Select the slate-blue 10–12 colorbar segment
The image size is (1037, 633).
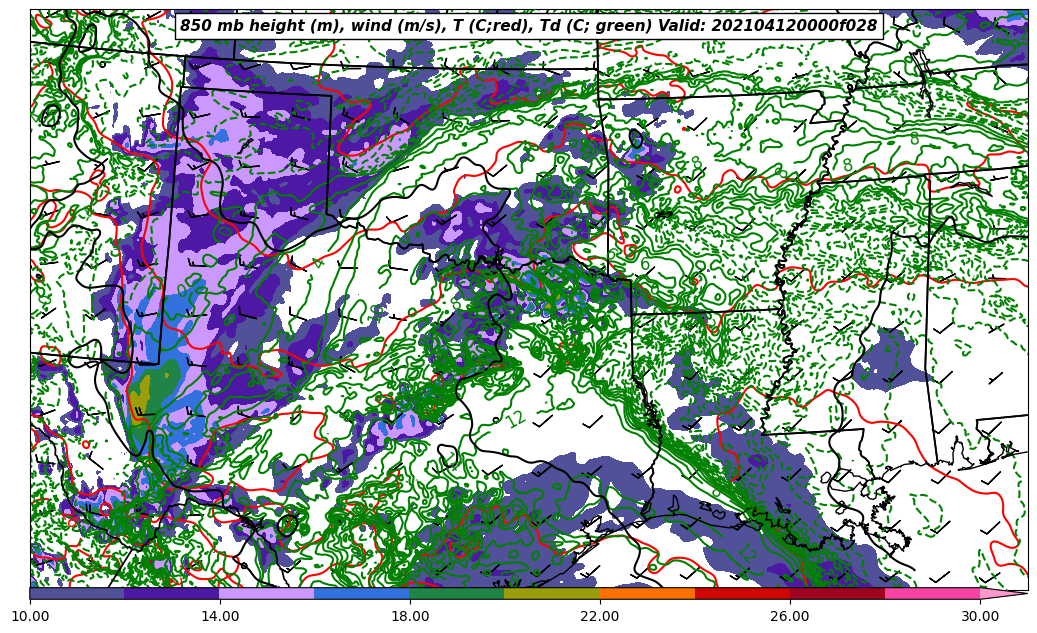click(x=77, y=593)
